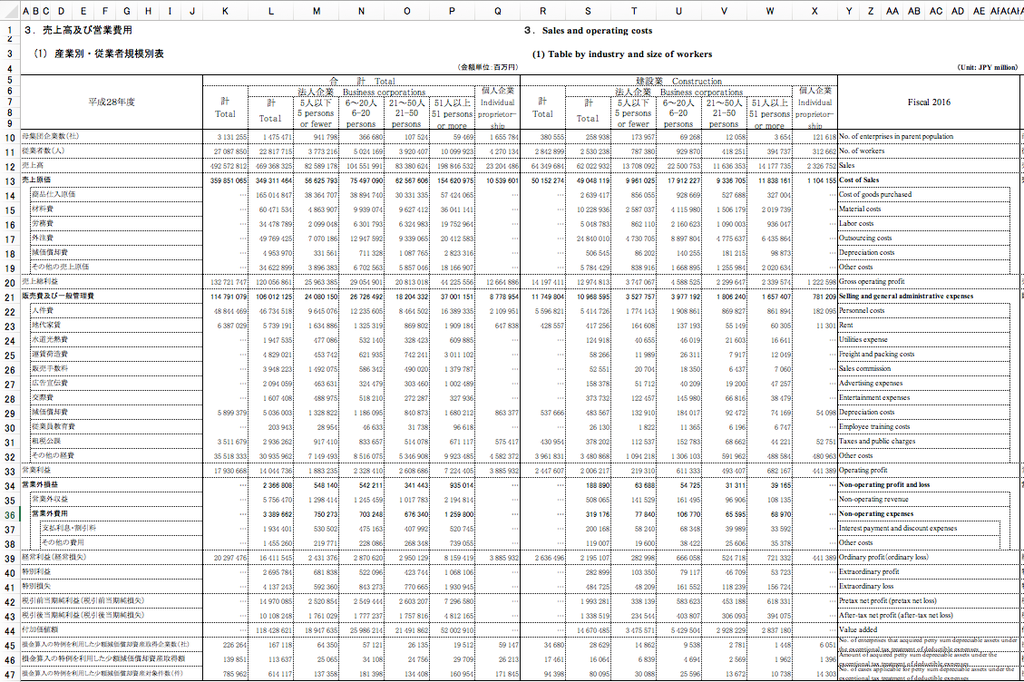Click 'Non-operating profit and loss' label
Screen dimensions: 1024x682
tap(884, 485)
